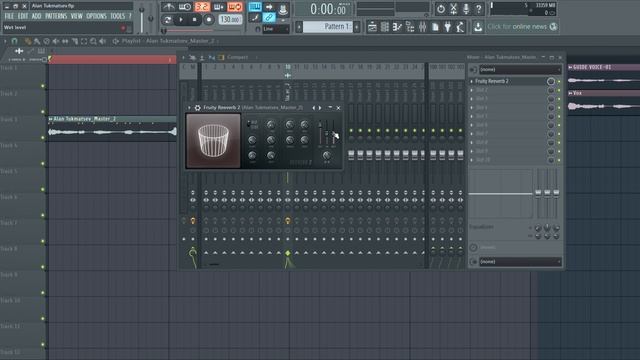Screen dimensions: 640x360
Task: Open the FILE menu
Action: click(9, 16)
